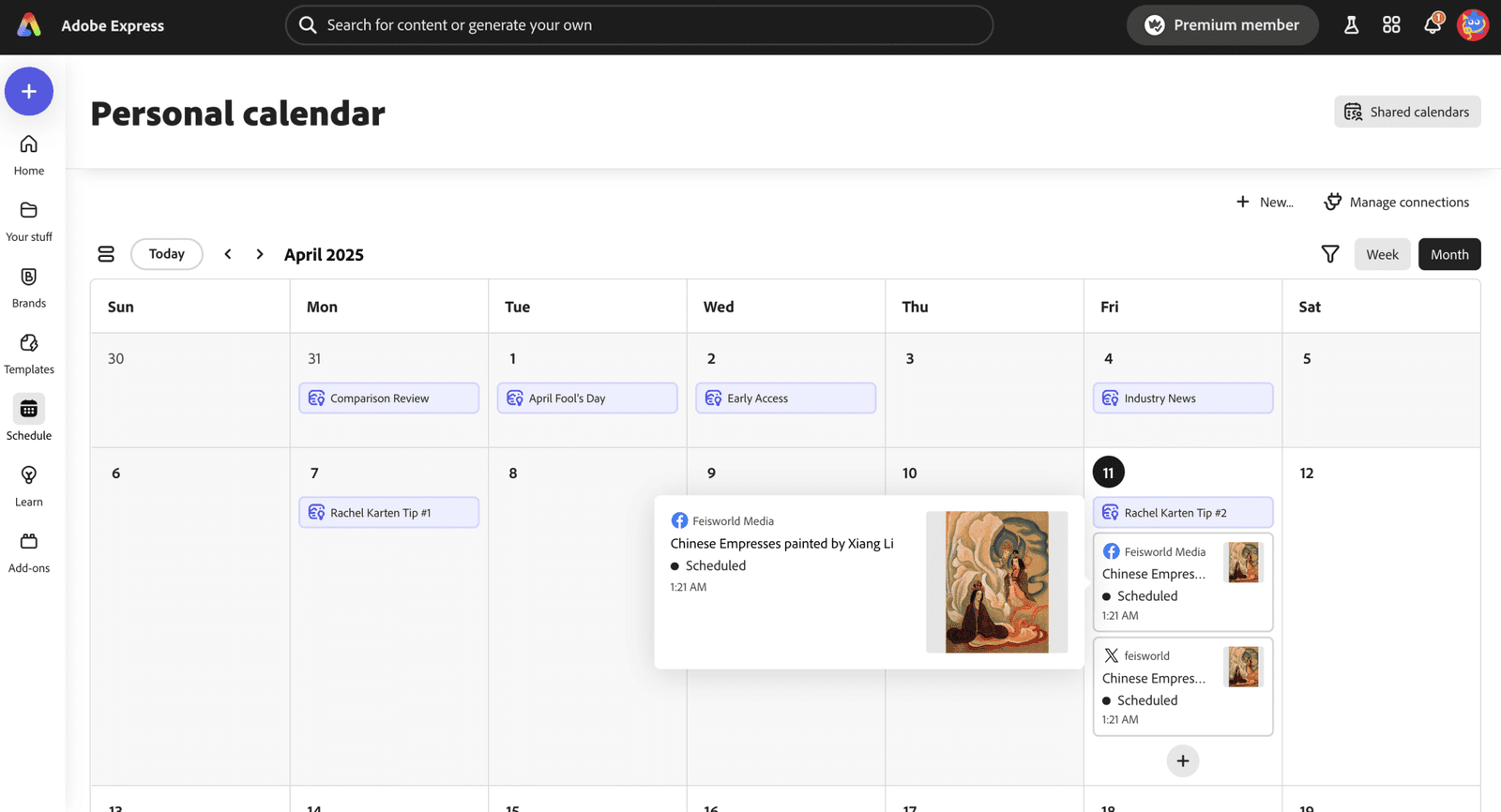Go to next month arrow
The height and width of the screenshot is (812, 1501).
(x=260, y=254)
